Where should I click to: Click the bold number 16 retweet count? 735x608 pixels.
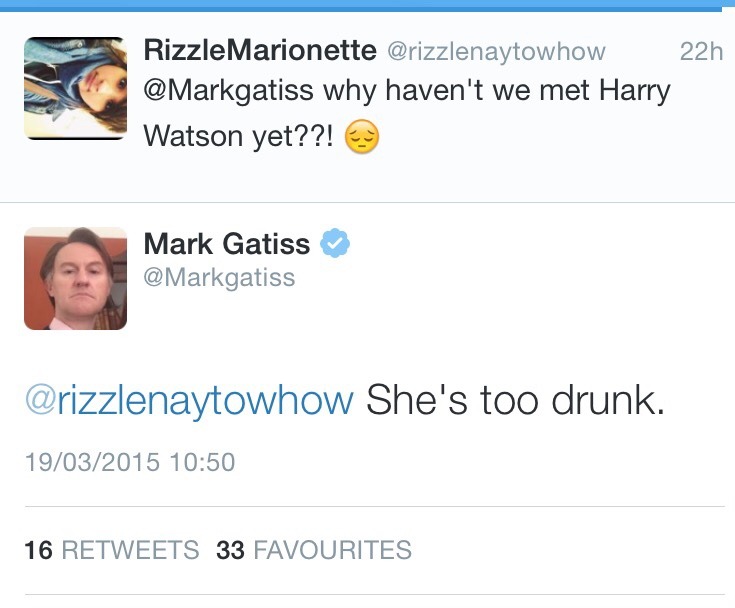tap(38, 550)
